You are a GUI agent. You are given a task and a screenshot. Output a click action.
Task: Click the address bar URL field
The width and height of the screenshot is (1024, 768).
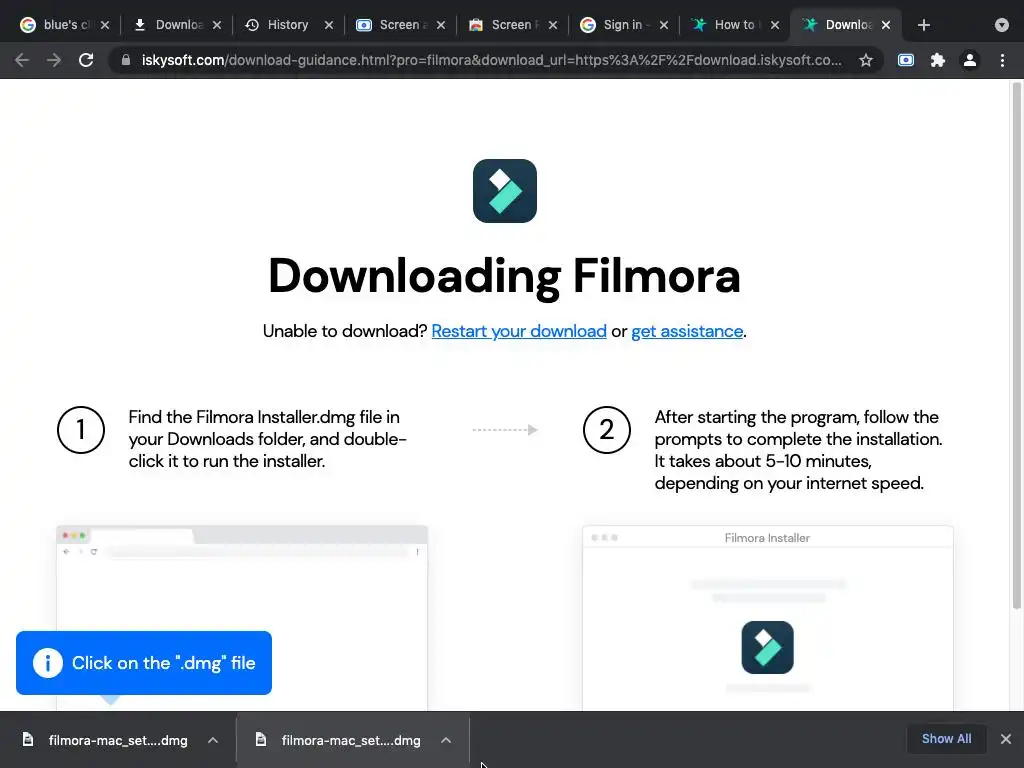click(x=491, y=60)
